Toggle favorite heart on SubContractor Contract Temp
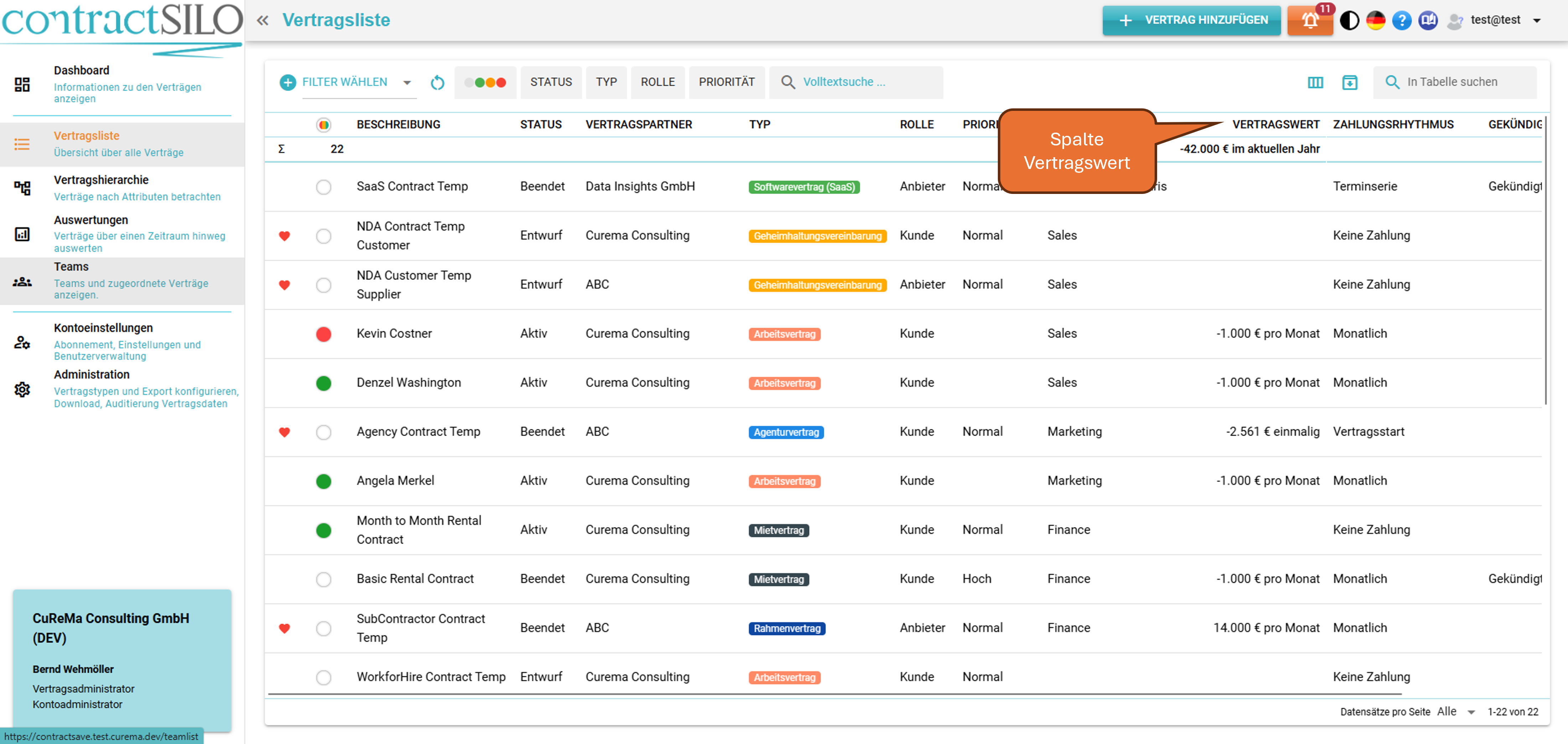Viewport: 1568px width, 744px height. coord(284,628)
